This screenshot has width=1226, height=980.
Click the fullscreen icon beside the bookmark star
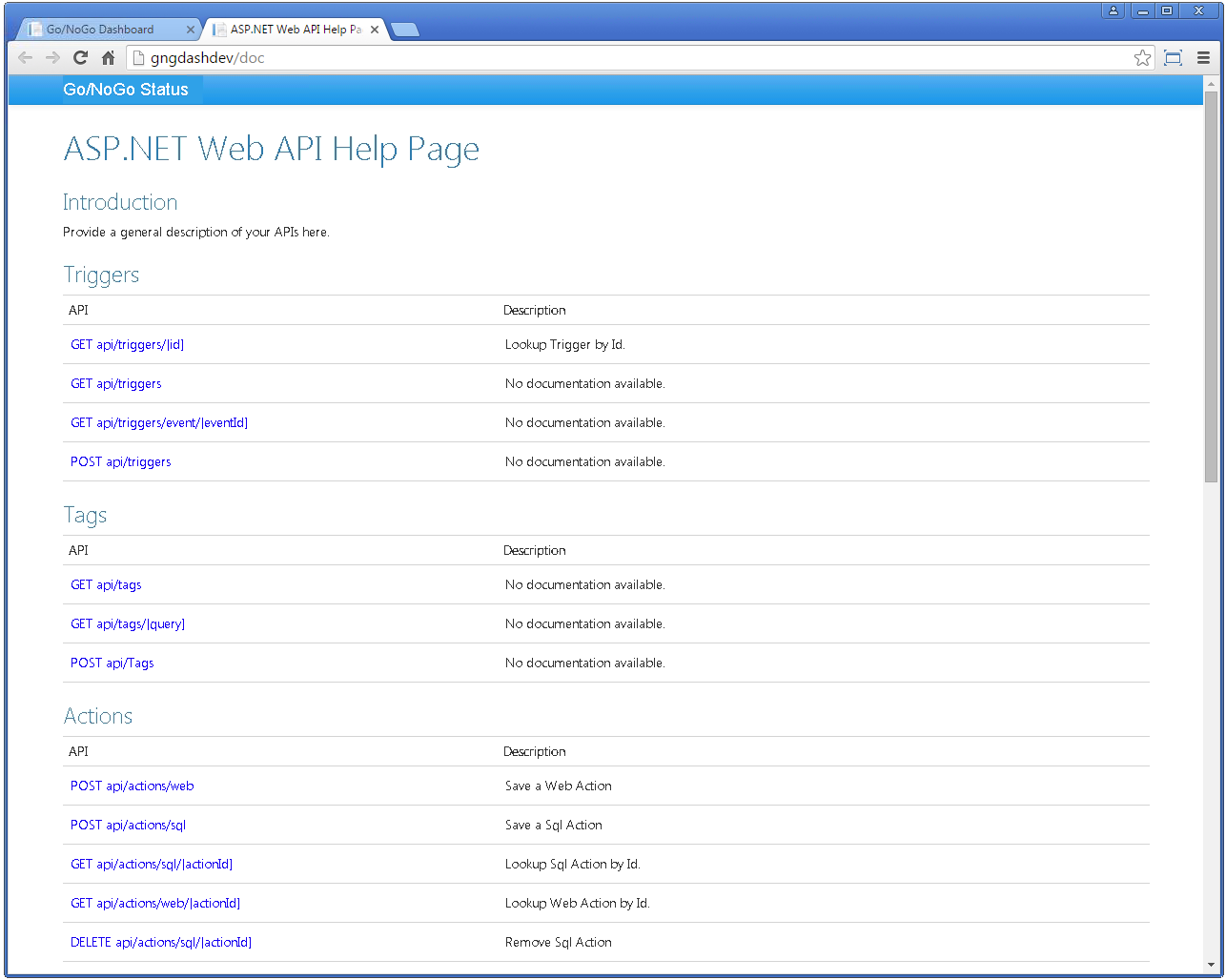(1174, 58)
